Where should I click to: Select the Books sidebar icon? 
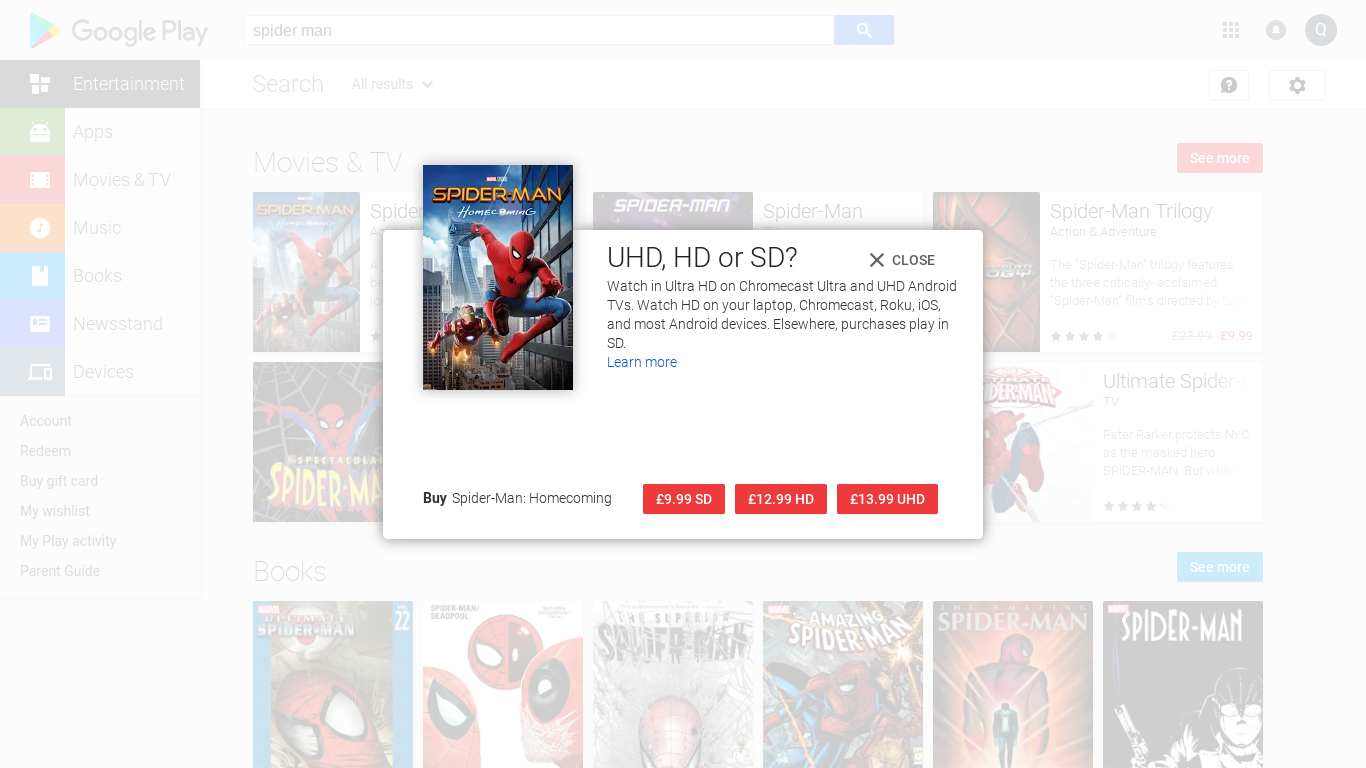coord(40,275)
